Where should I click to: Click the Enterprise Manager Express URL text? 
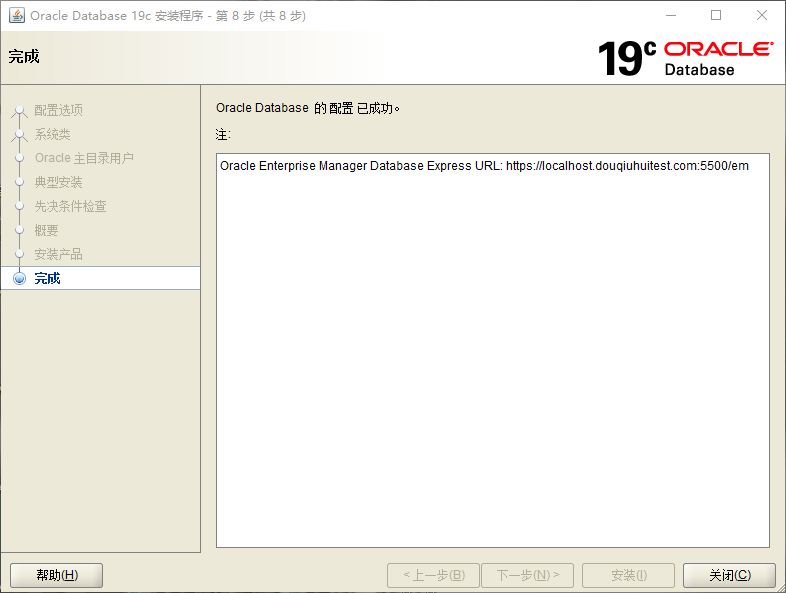[x=484, y=166]
